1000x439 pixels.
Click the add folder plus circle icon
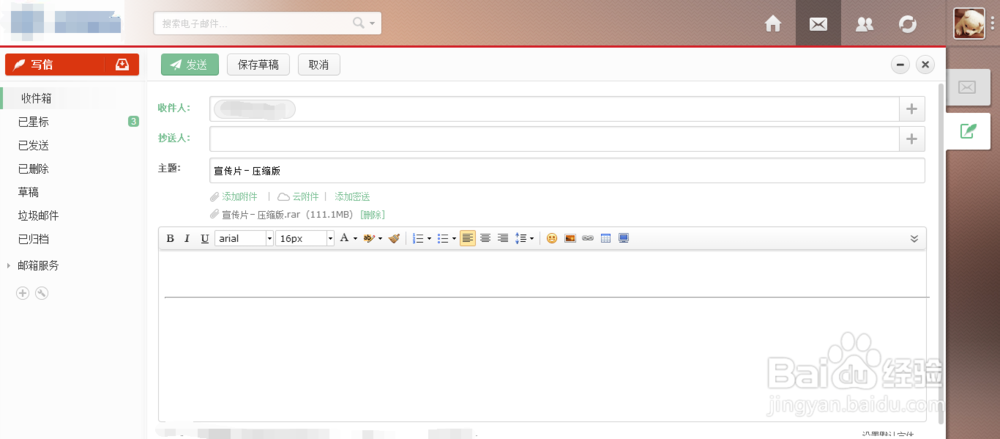23,293
